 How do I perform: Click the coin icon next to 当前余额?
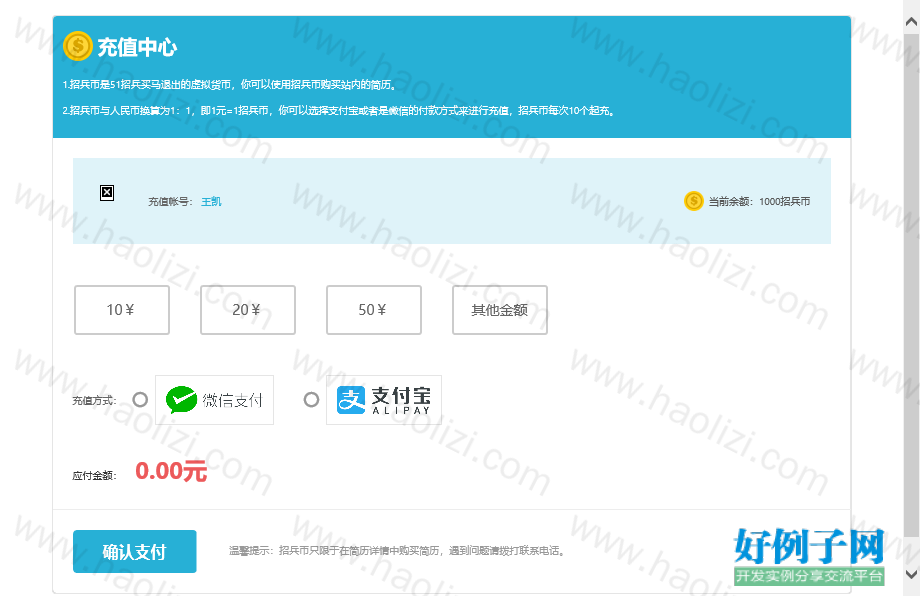coord(694,201)
